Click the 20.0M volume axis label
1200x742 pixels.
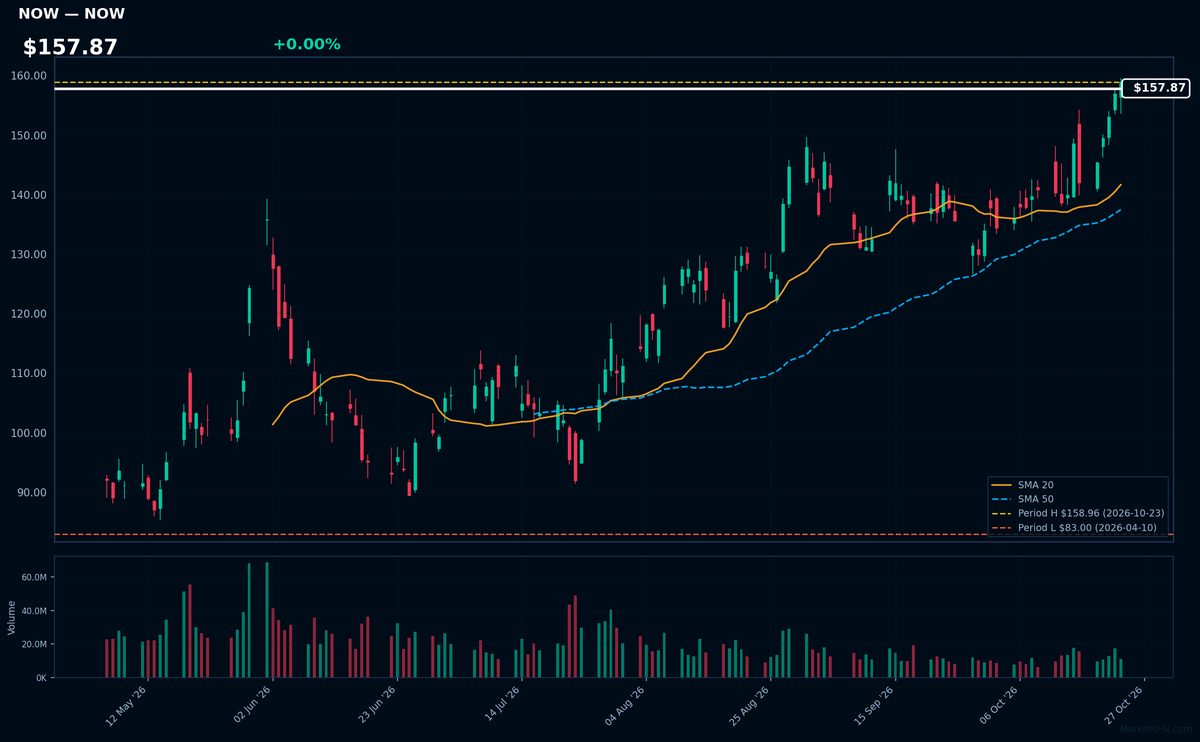[34, 644]
